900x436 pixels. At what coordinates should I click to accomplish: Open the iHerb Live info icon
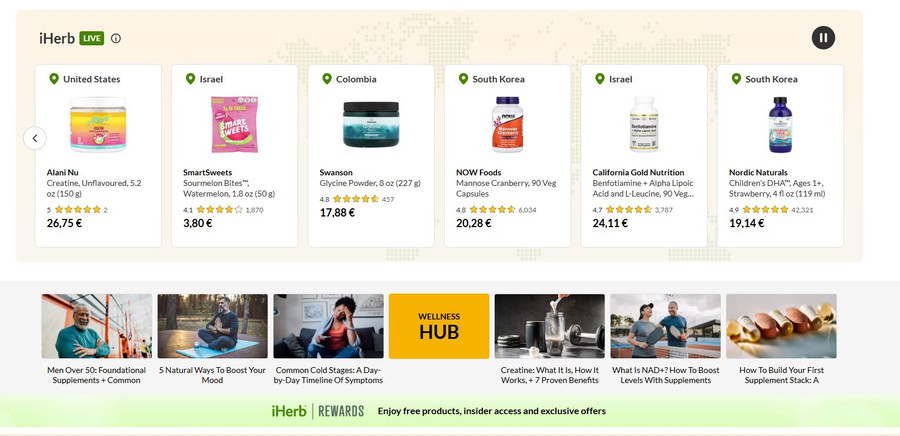click(x=116, y=38)
